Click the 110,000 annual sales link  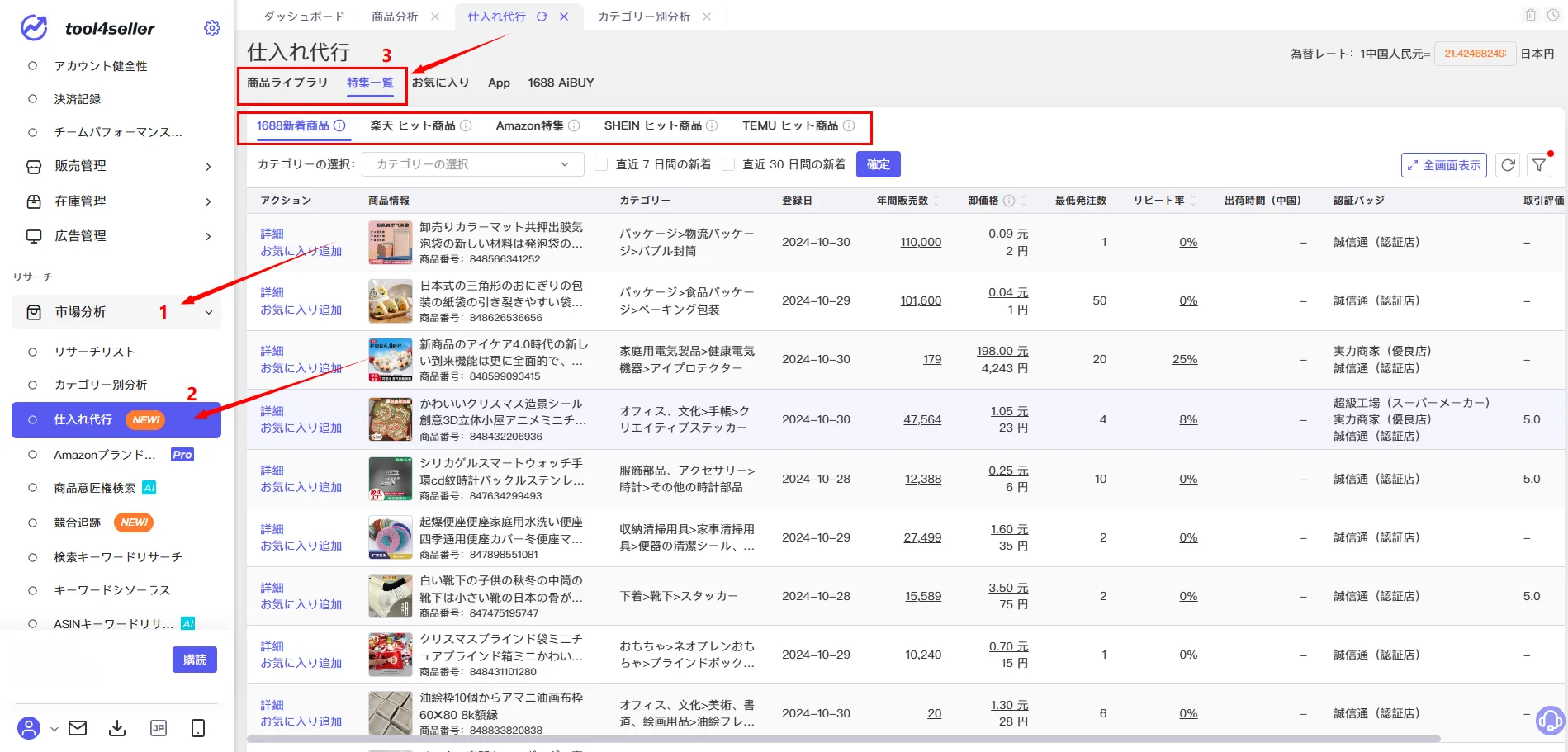point(921,242)
